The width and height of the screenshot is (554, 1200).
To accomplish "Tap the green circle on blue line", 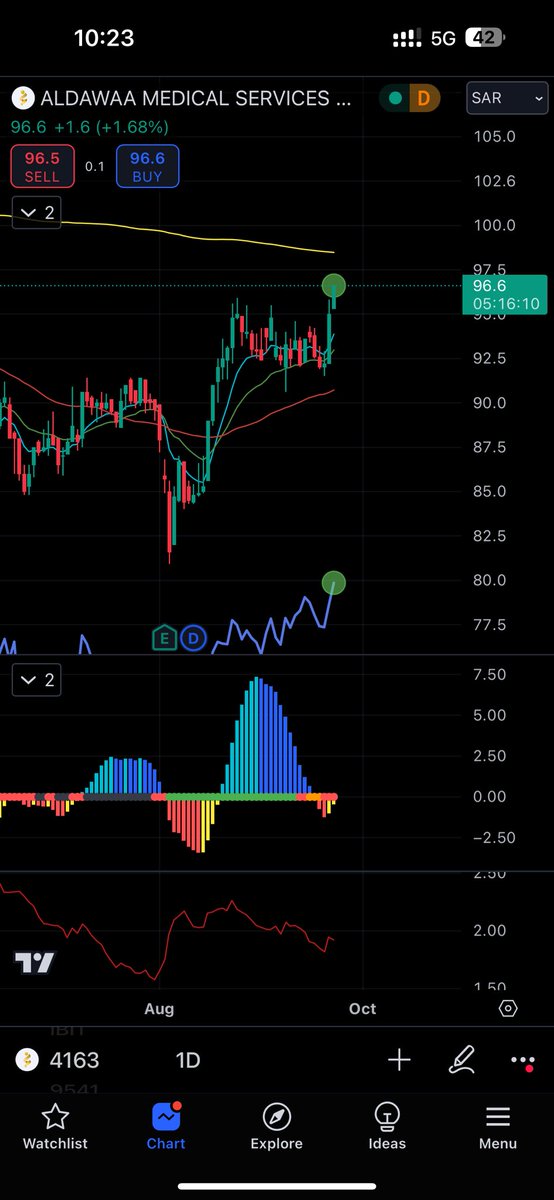I will coord(334,582).
